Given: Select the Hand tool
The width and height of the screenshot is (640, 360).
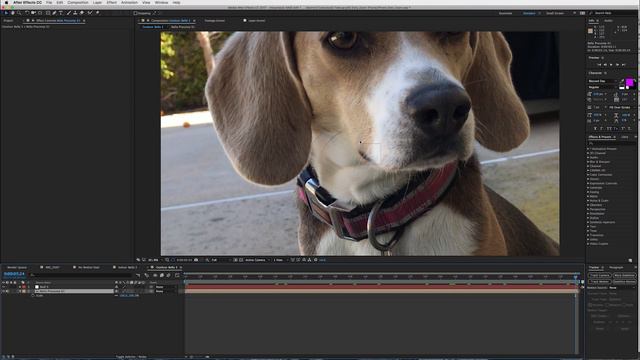Looking at the screenshot, I should click(13, 13).
